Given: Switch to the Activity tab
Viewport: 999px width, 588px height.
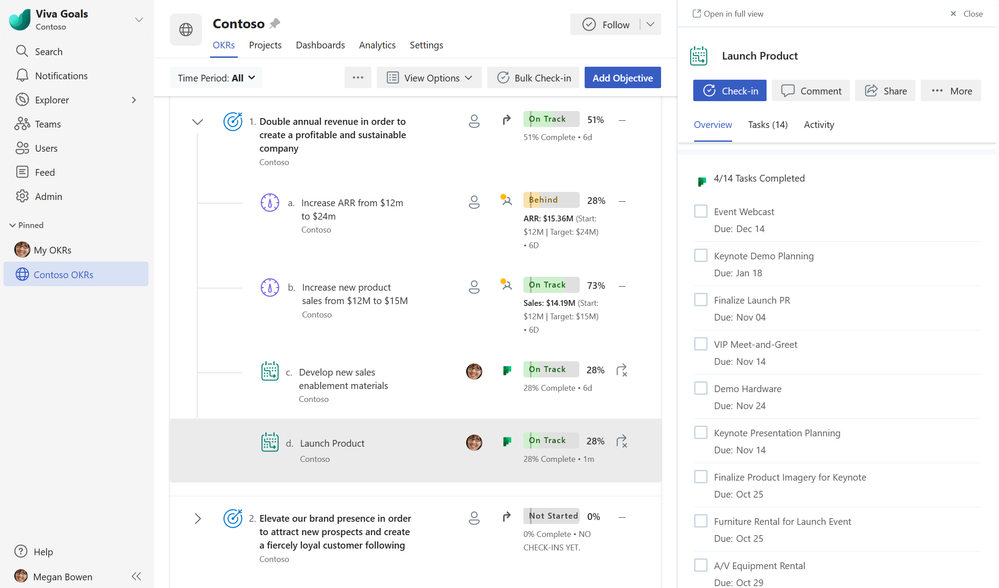Looking at the screenshot, I should [819, 125].
